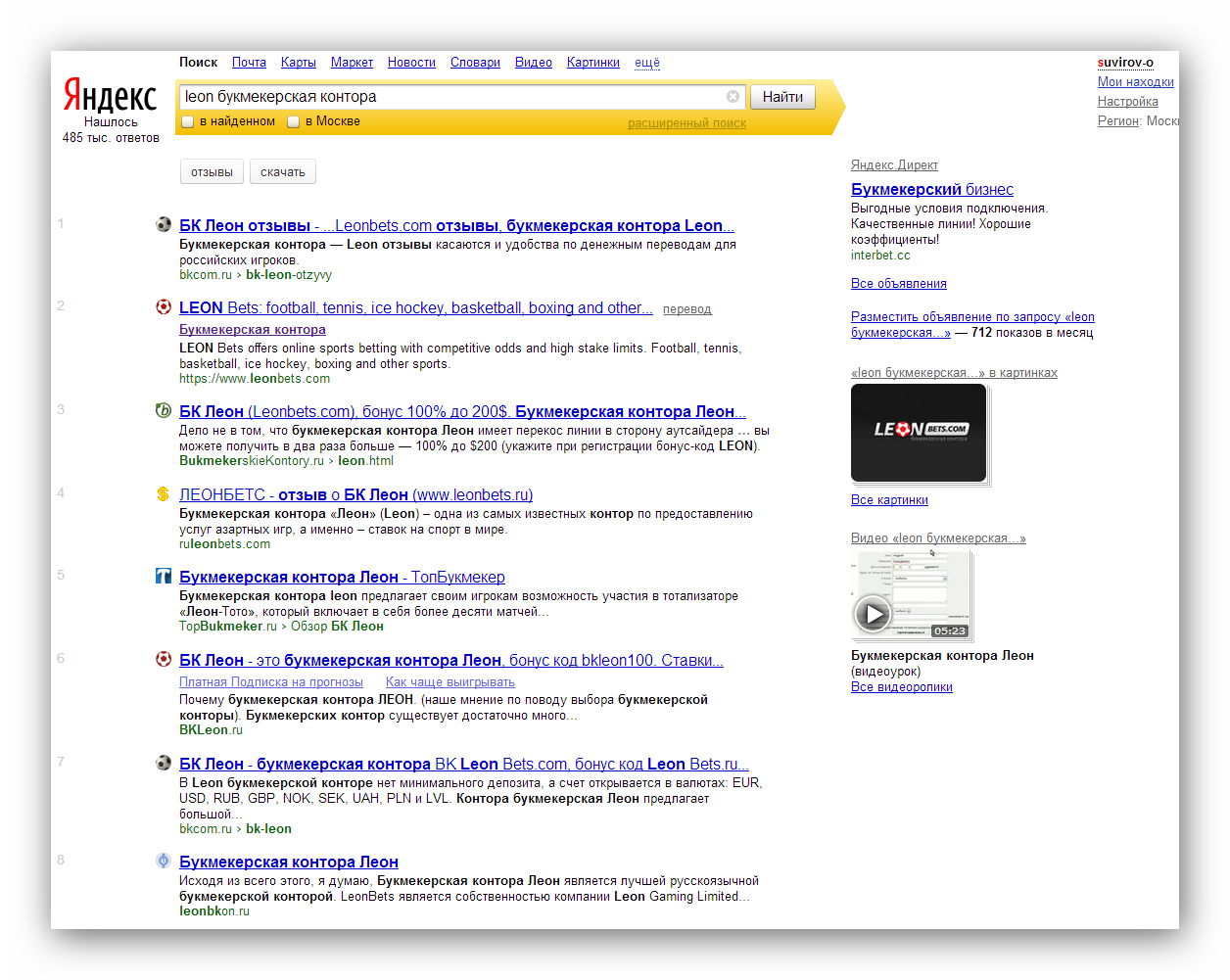The image size is (1230, 980).
Task: Open the расширенный поиск link
Action: [686, 123]
